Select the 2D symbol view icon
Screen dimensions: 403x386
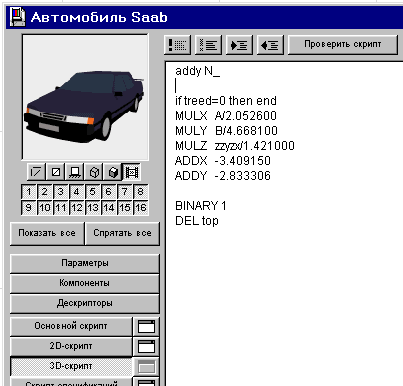coord(36,172)
